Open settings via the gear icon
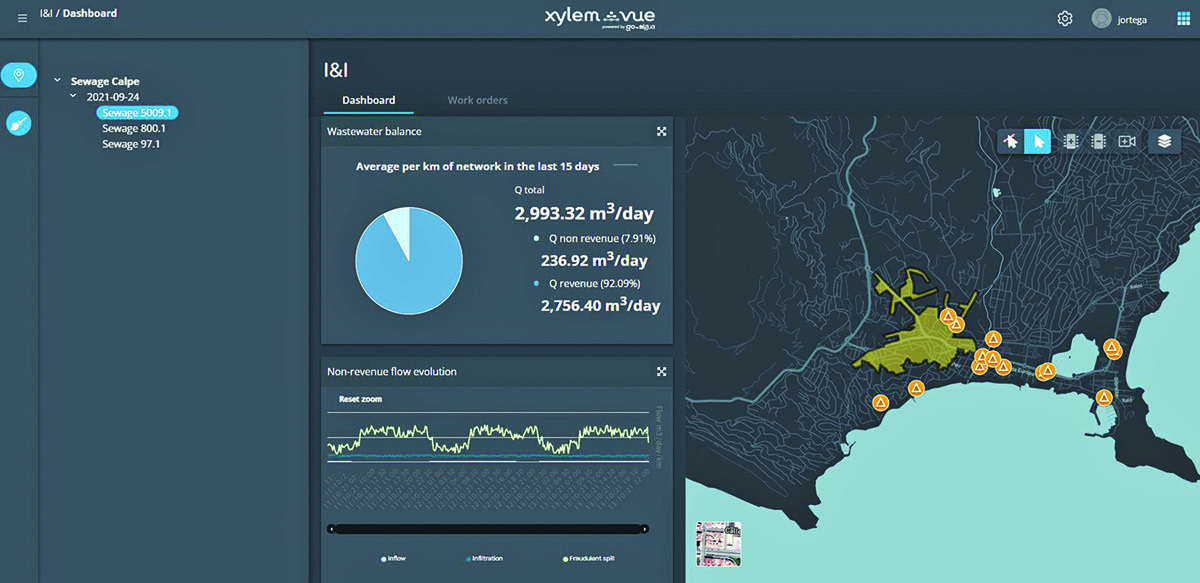 point(1065,19)
